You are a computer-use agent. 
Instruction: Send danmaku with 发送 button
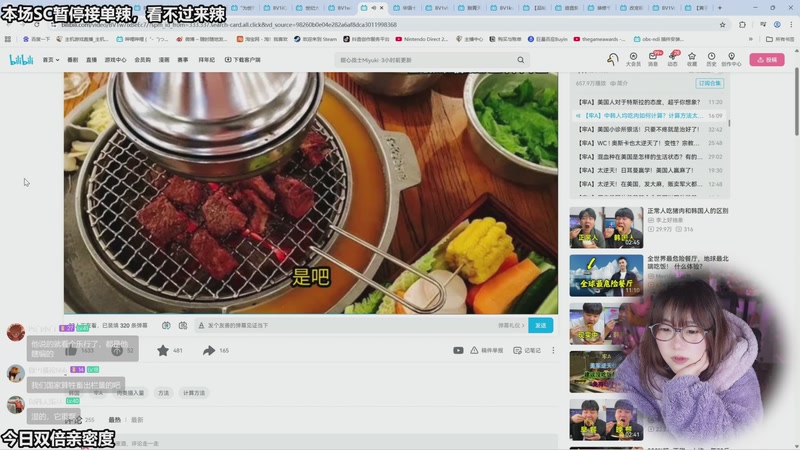point(541,325)
